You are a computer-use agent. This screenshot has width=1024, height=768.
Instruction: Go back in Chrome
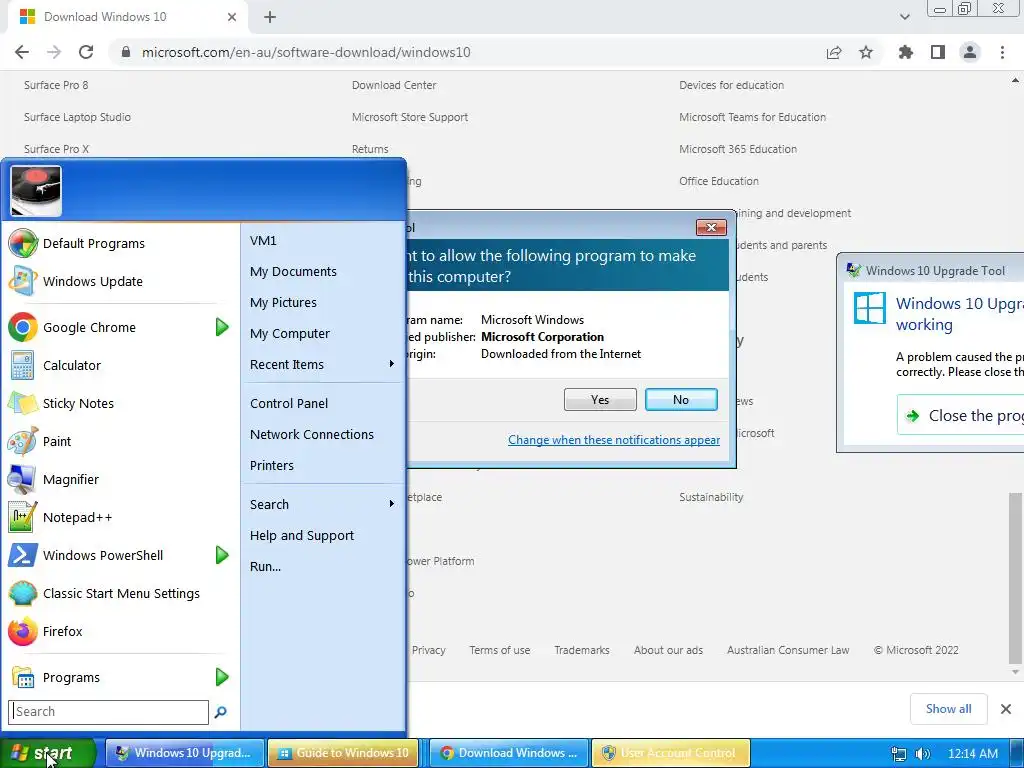[x=22, y=52]
